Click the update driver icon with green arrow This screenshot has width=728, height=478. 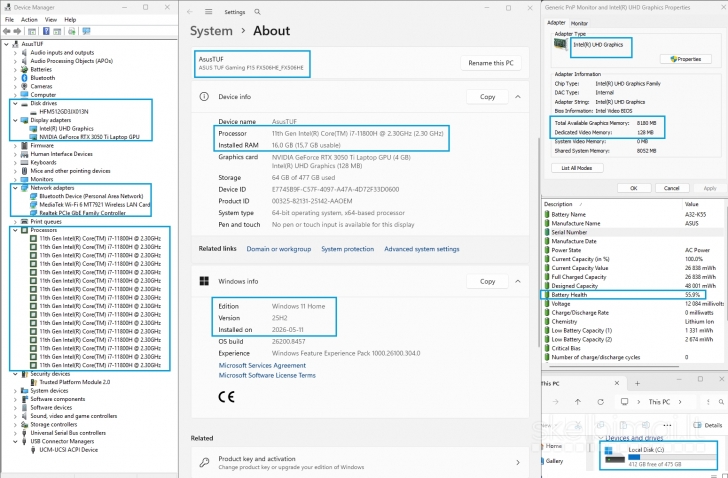72,31
